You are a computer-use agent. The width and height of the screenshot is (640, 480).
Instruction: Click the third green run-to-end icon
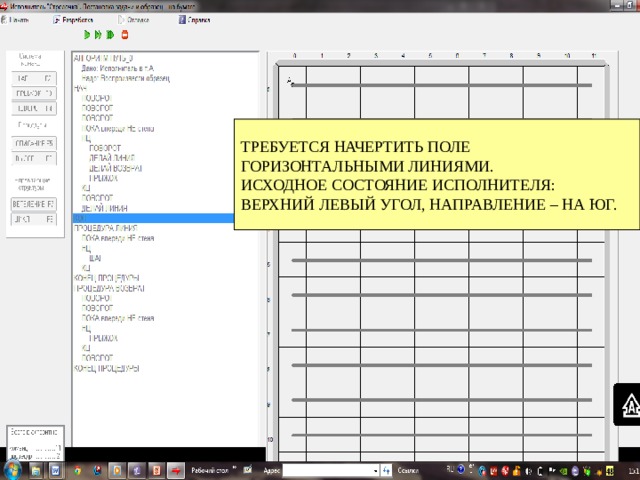tap(110, 35)
